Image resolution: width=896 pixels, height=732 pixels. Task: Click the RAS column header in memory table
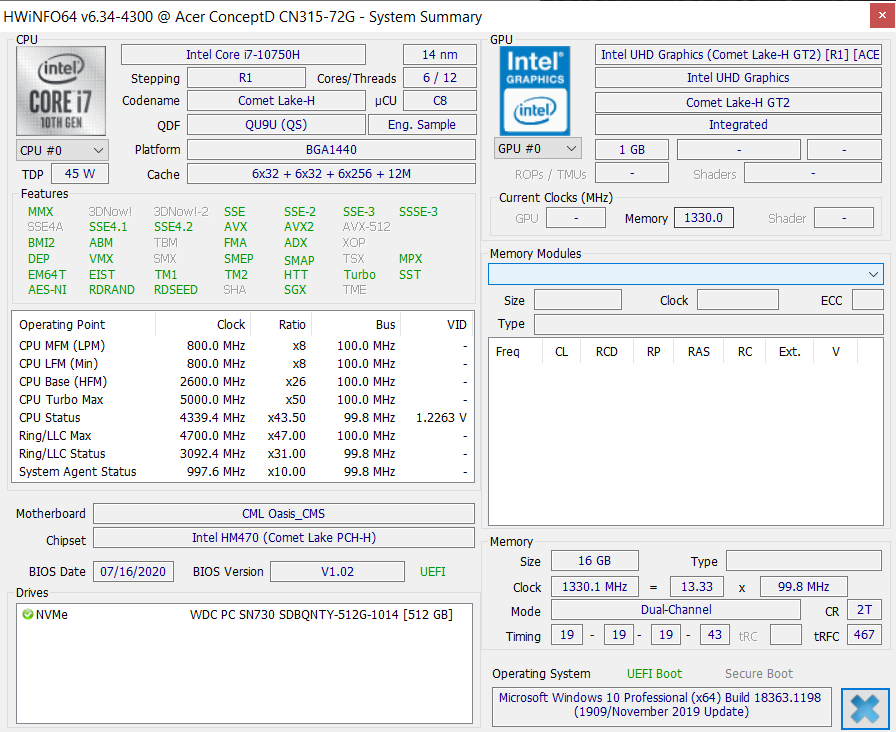698,352
